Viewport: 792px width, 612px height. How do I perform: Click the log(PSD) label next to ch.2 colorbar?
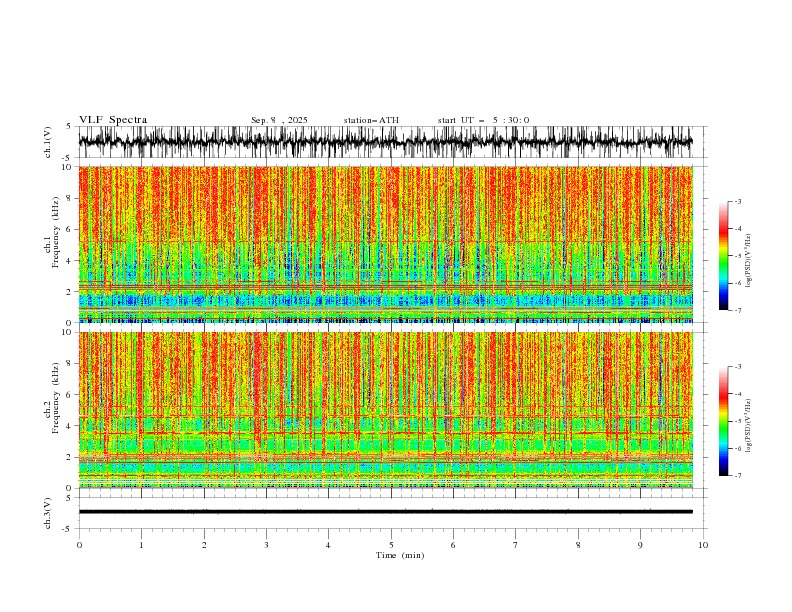[748, 425]
